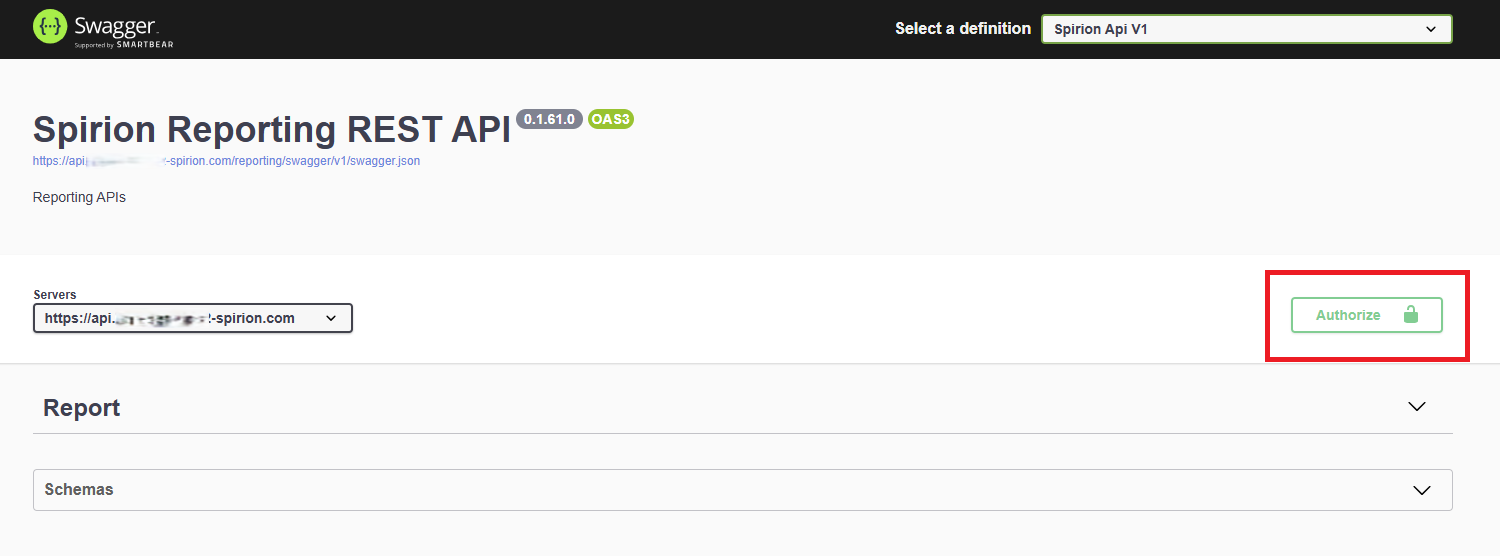Click the green Swagger logo icon
This screenshot has height=556, width=1500.
50,27
